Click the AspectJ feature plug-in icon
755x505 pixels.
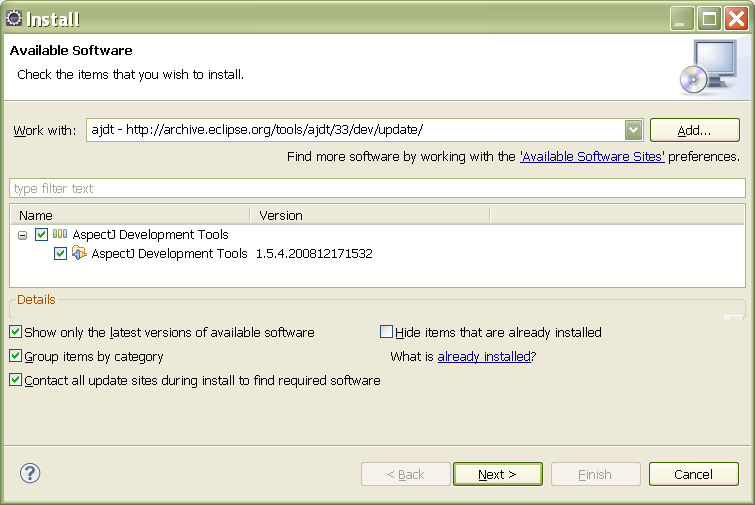(79, 253)
